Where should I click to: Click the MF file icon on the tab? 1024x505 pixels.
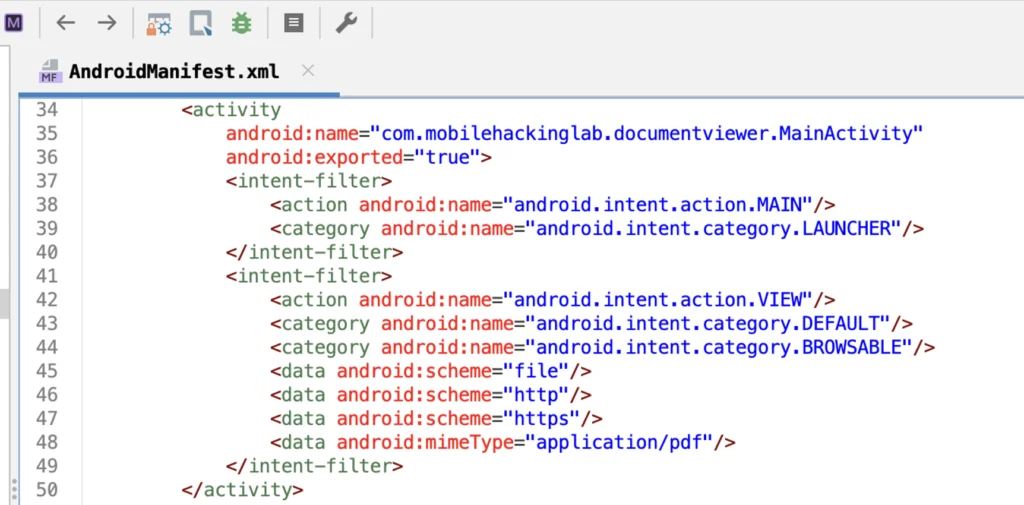50,71
